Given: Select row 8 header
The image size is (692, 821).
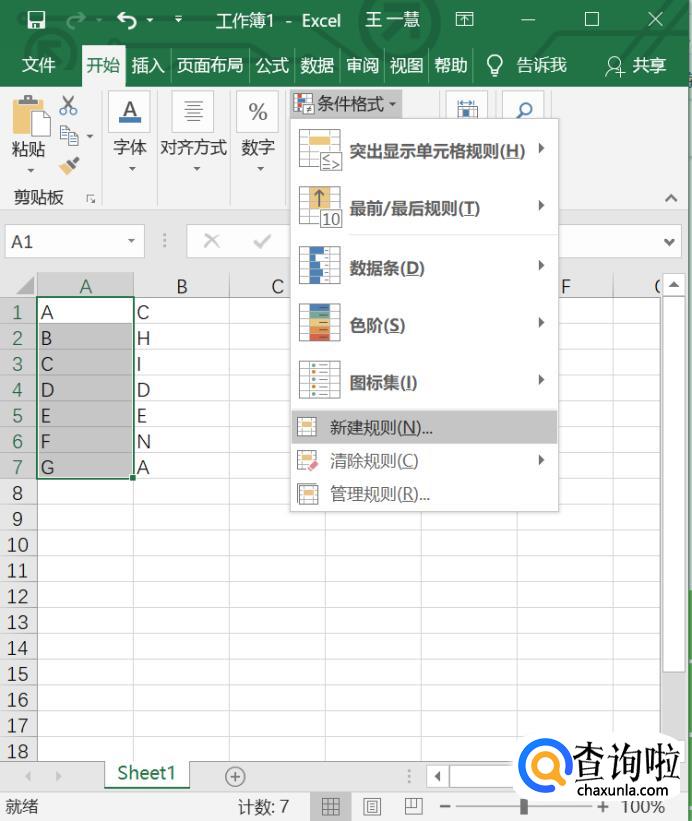Looking at the screenshot, I should click(18, 493).
